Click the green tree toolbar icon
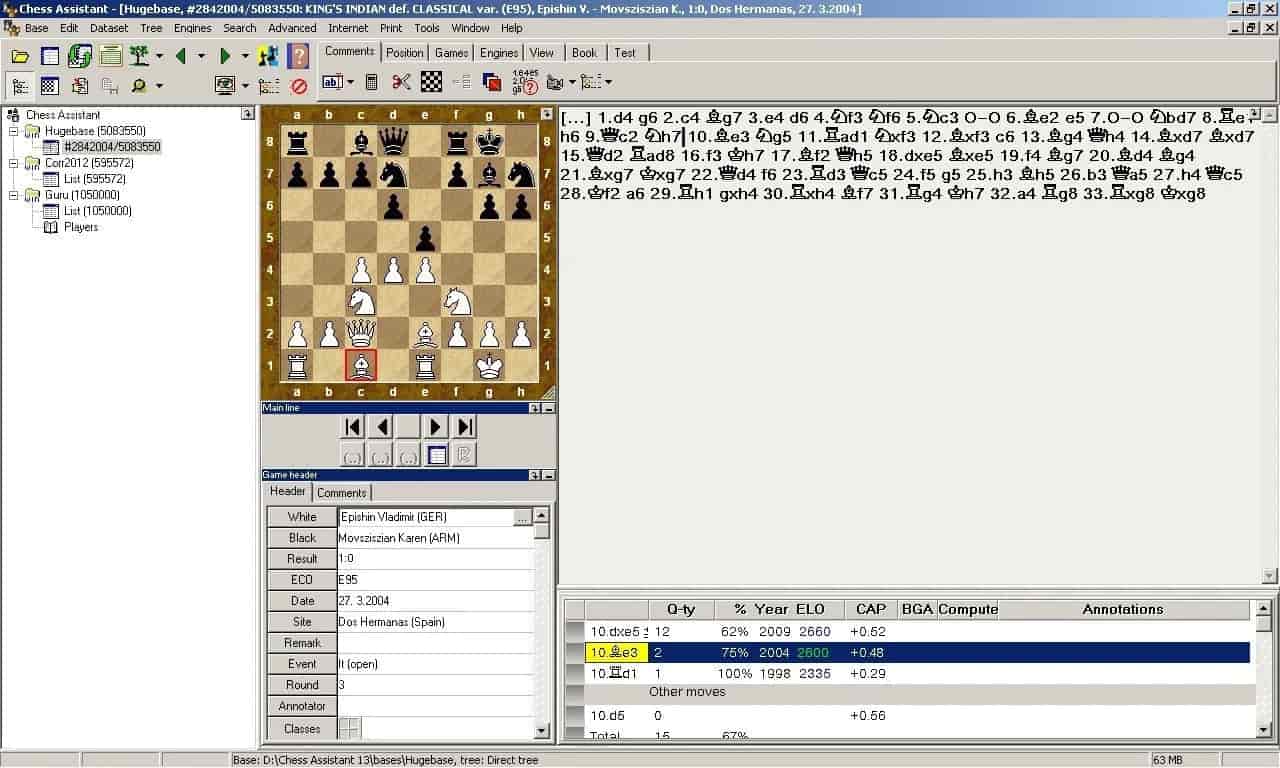The image size is (1280, 768). click(x=139, y=56)
